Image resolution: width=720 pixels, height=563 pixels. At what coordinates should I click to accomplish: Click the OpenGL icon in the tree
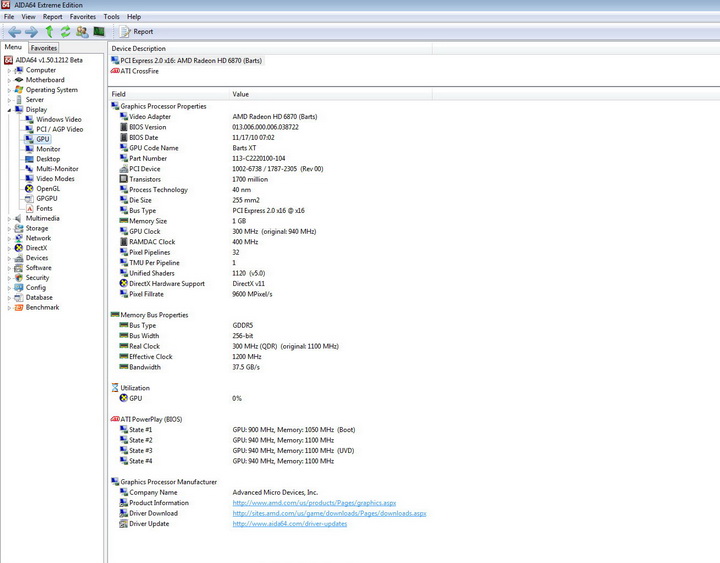[29, 189]
